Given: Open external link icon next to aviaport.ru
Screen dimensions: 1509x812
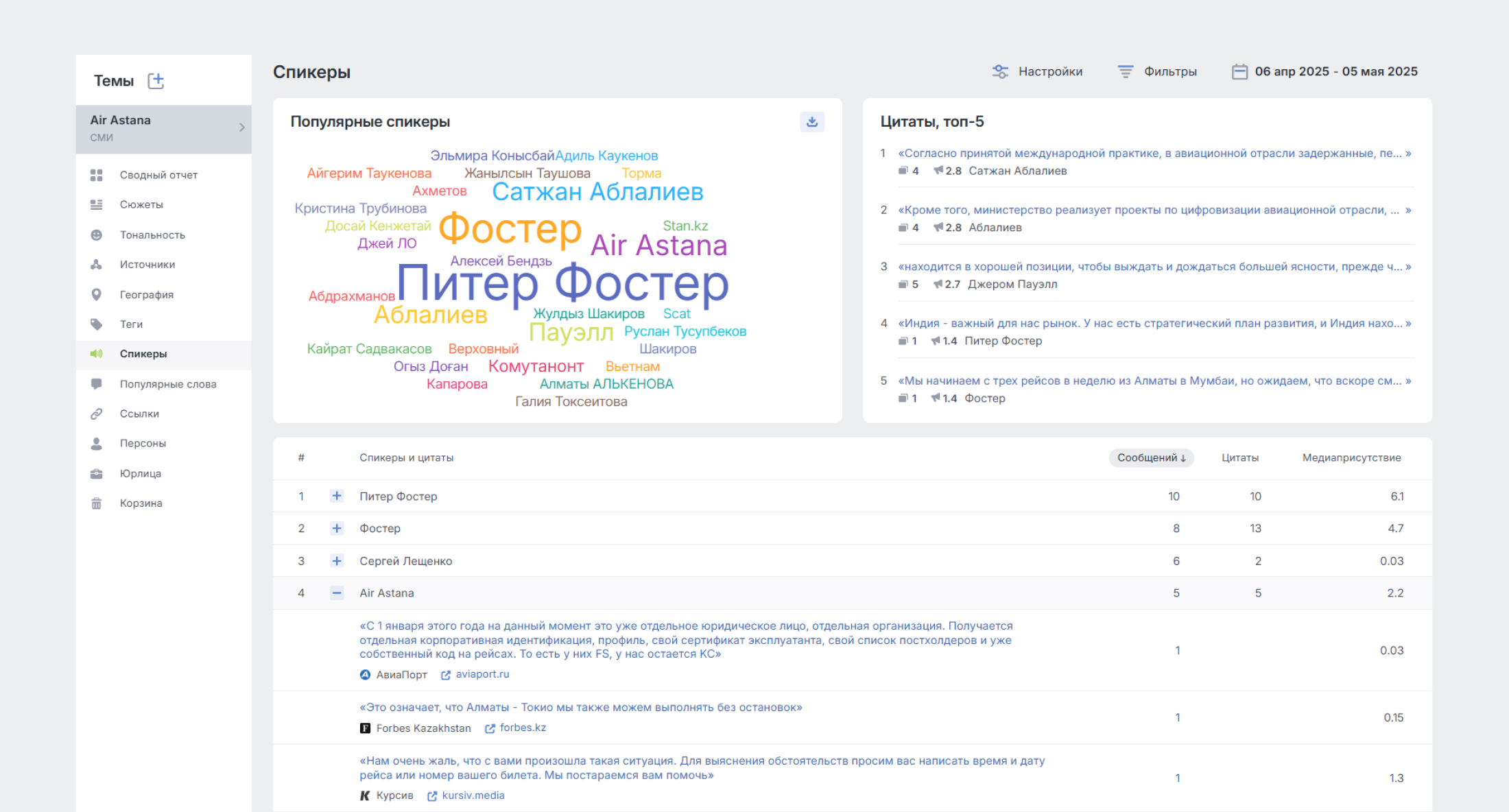Looking at the screenshot, I should pyautogui.click(x=446, y=675).
